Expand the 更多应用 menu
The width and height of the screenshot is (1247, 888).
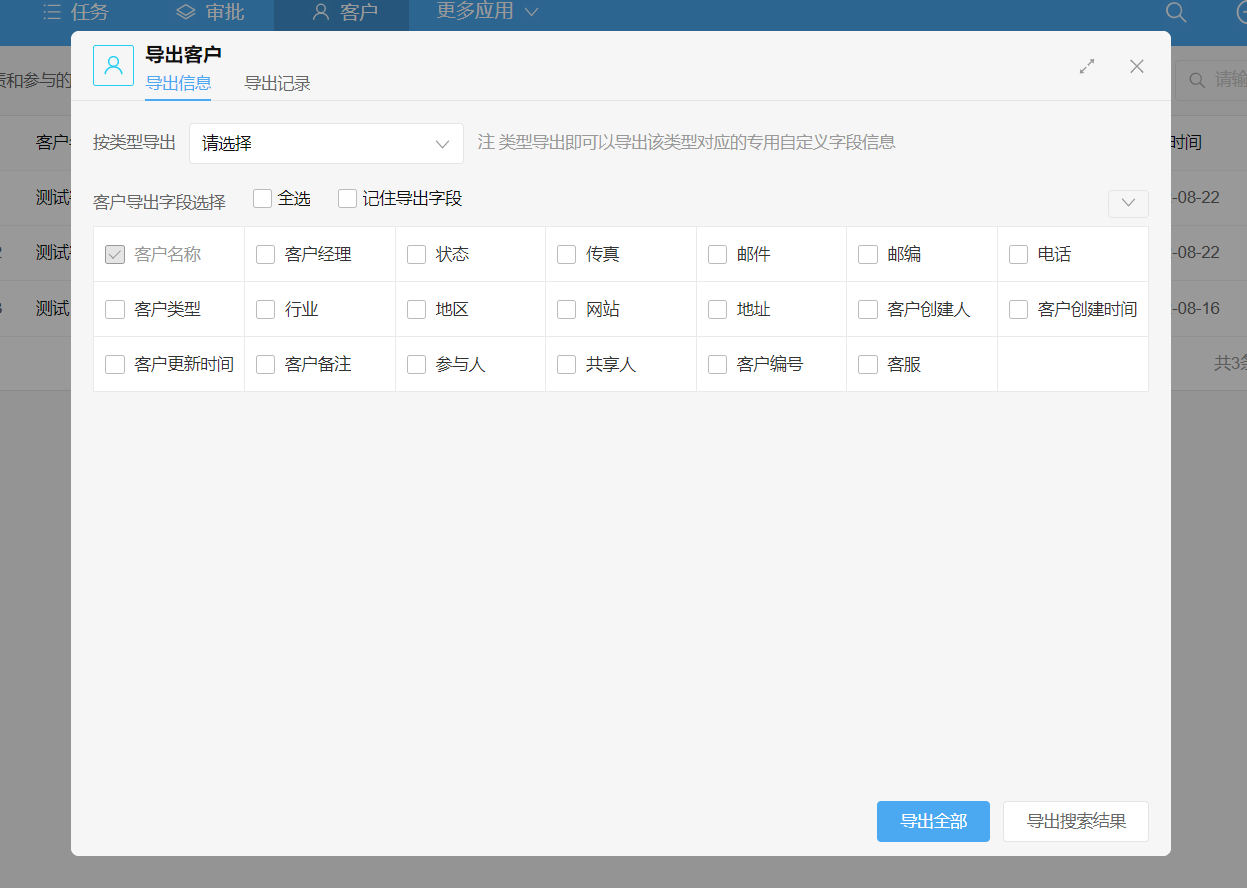[x=487, y=12]
